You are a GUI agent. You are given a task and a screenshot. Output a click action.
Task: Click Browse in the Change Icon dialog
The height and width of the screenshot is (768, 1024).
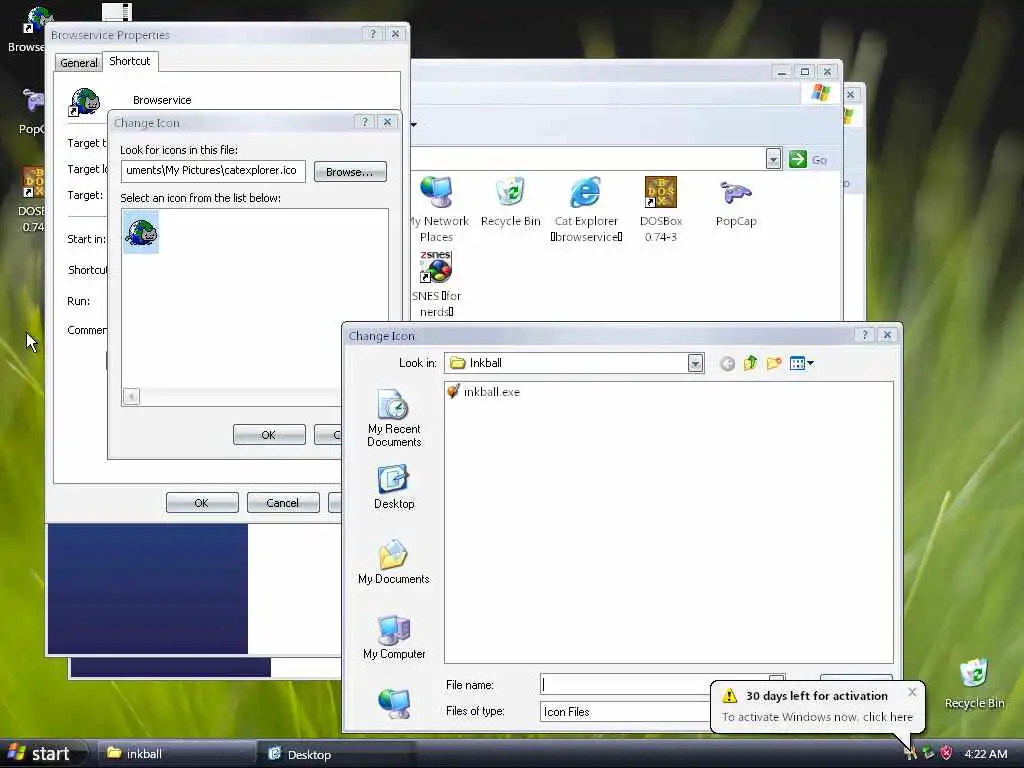[350, 172]
